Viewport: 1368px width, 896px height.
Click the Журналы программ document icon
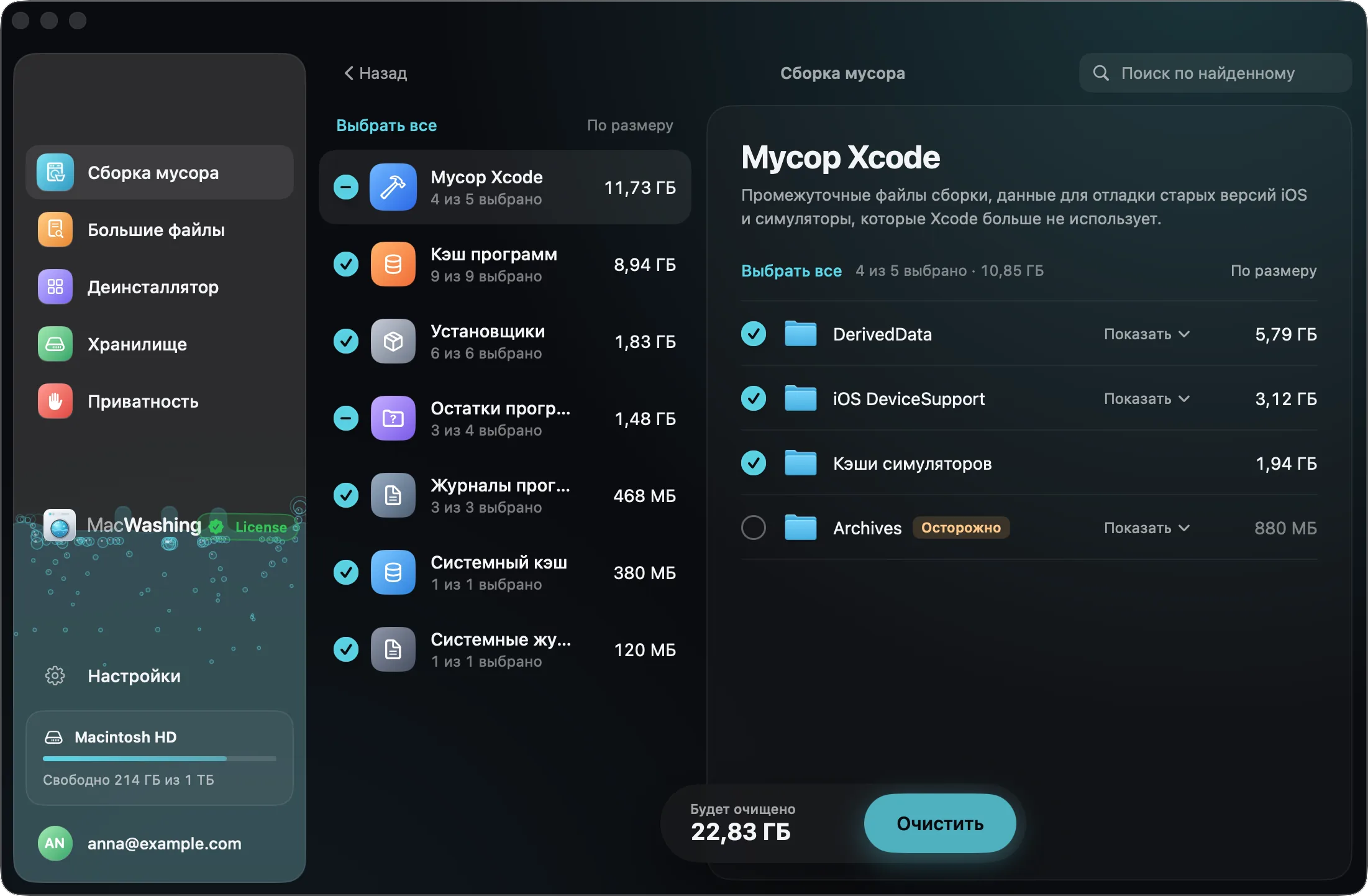[x=393, y=495]
